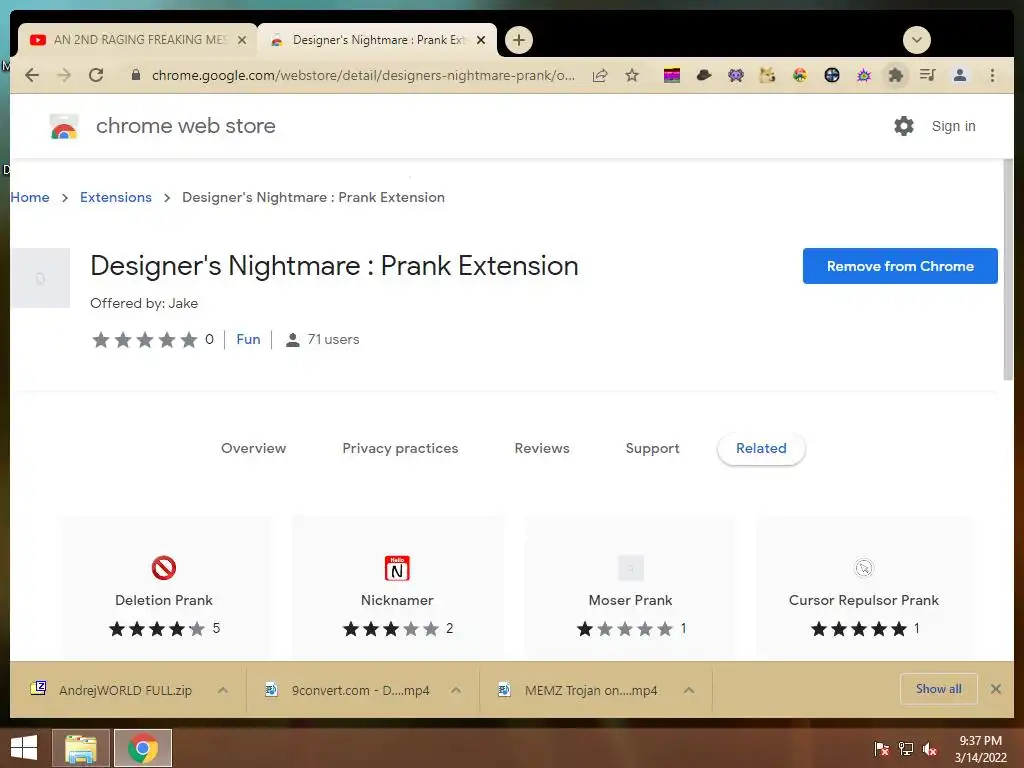Show all downloads
This screenshot has width=1024, height=768.
click(x=938, y=689)
